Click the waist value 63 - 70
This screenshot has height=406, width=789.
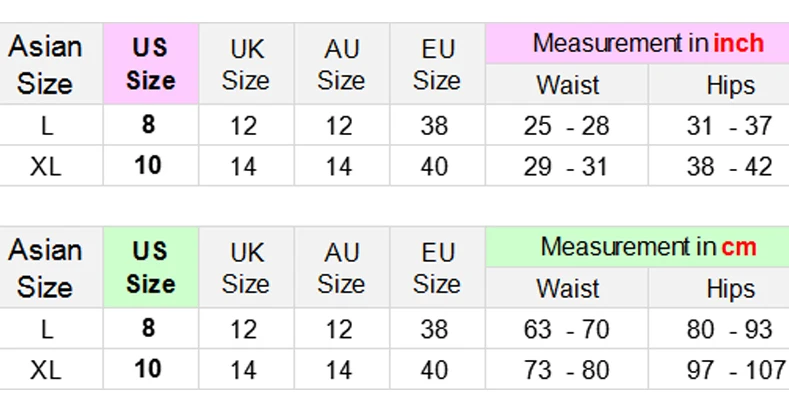(567, 329)
